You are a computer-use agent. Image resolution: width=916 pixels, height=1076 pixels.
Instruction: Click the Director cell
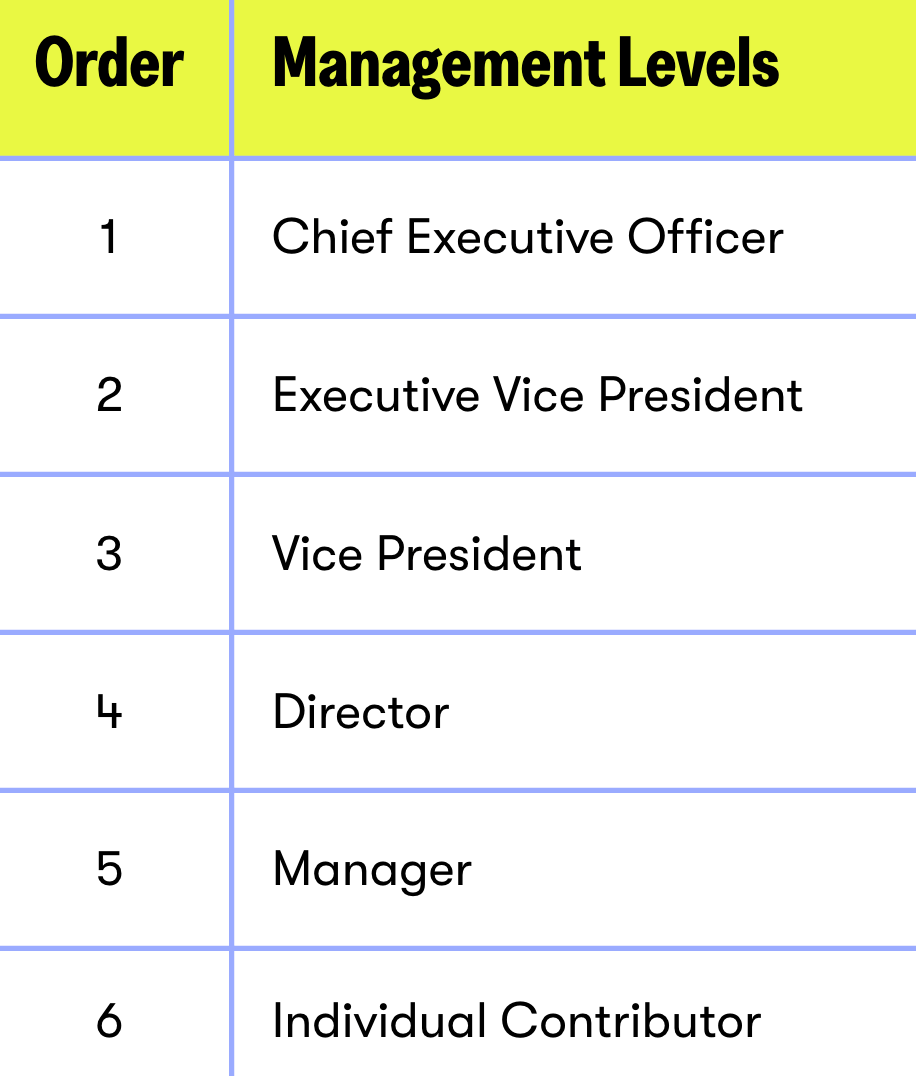(361, 711)
